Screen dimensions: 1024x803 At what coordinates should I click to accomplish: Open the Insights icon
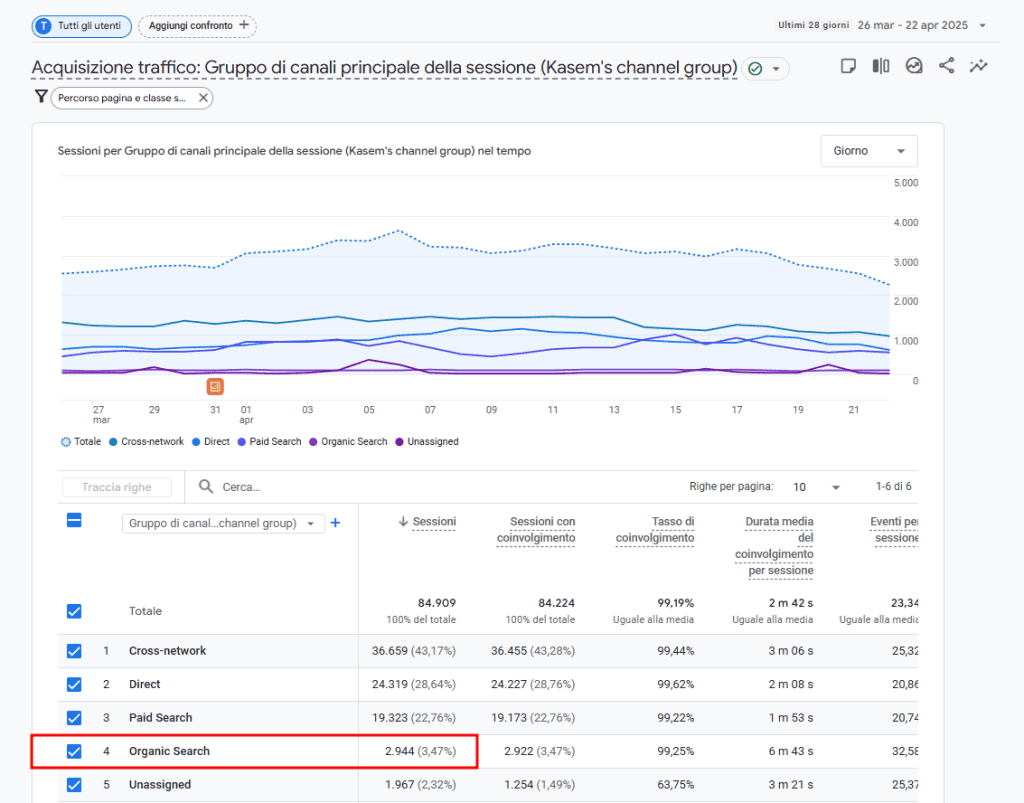914,66
